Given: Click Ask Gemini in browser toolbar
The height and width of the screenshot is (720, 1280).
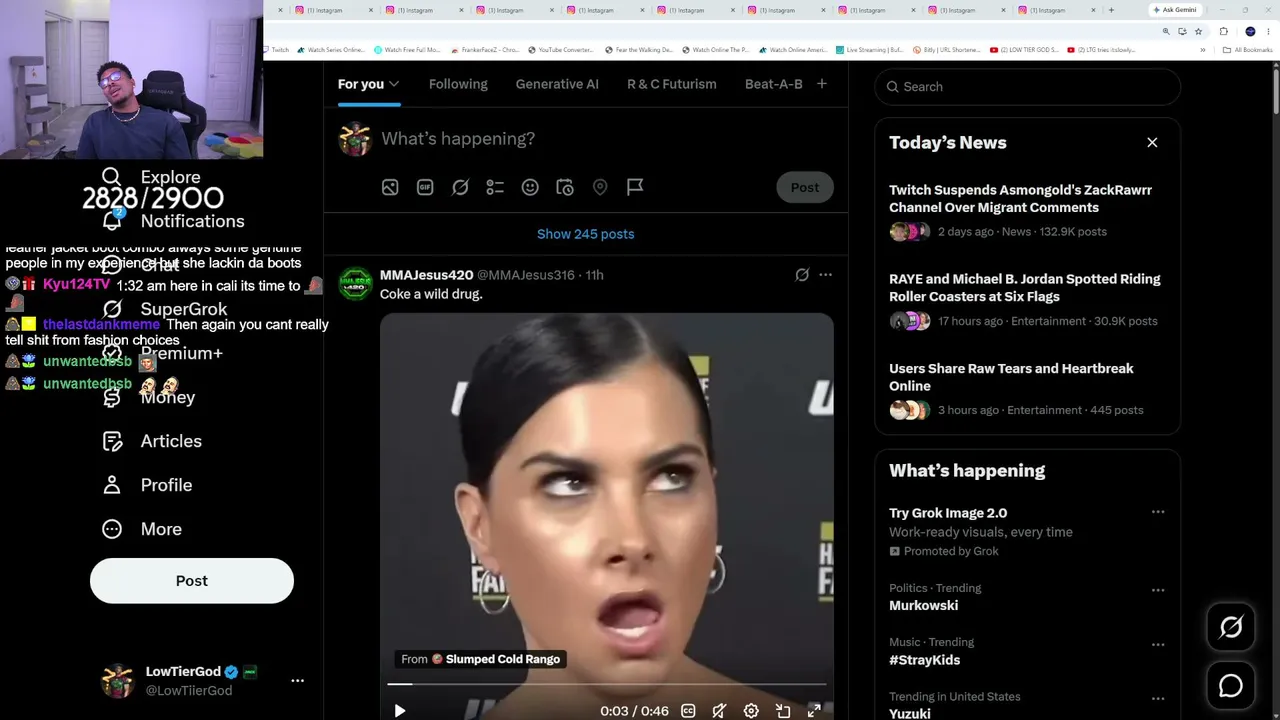Looking at the screenshot, I should coord(1175,10).
